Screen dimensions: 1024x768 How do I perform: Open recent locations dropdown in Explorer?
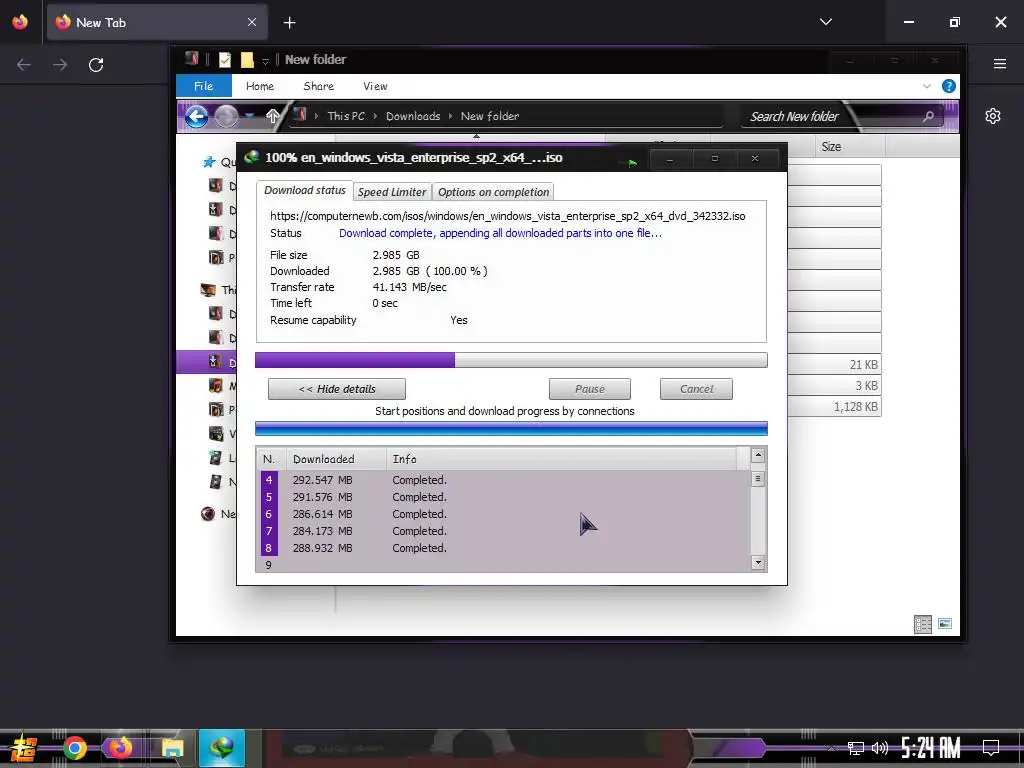(249, 116)
